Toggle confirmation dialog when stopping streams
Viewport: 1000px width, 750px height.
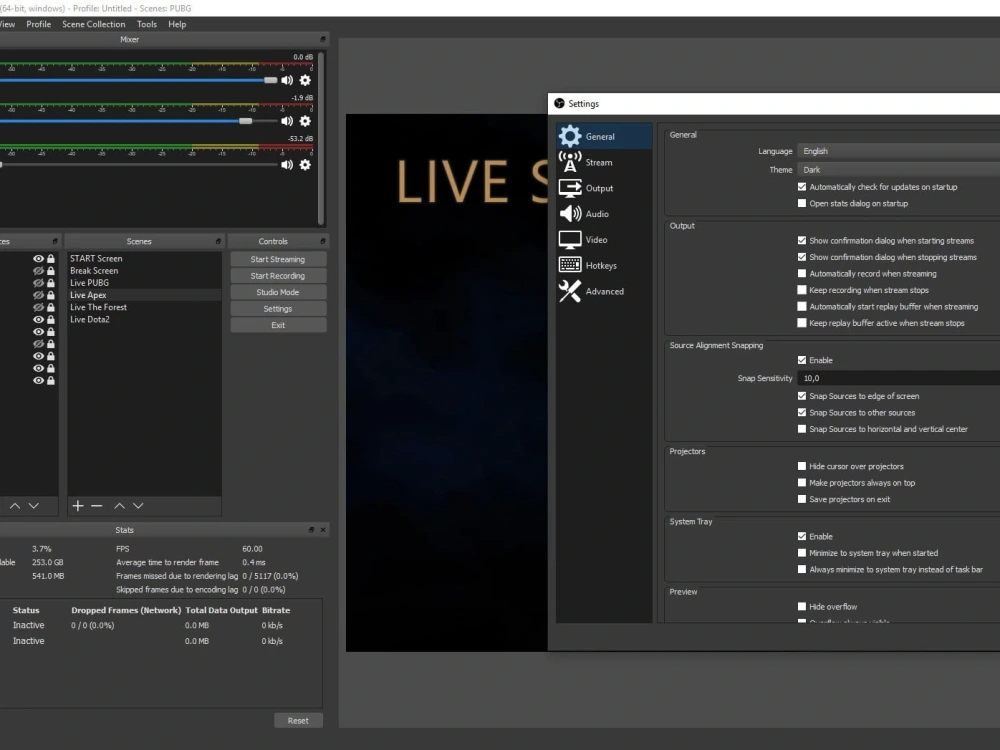[802, 257]
